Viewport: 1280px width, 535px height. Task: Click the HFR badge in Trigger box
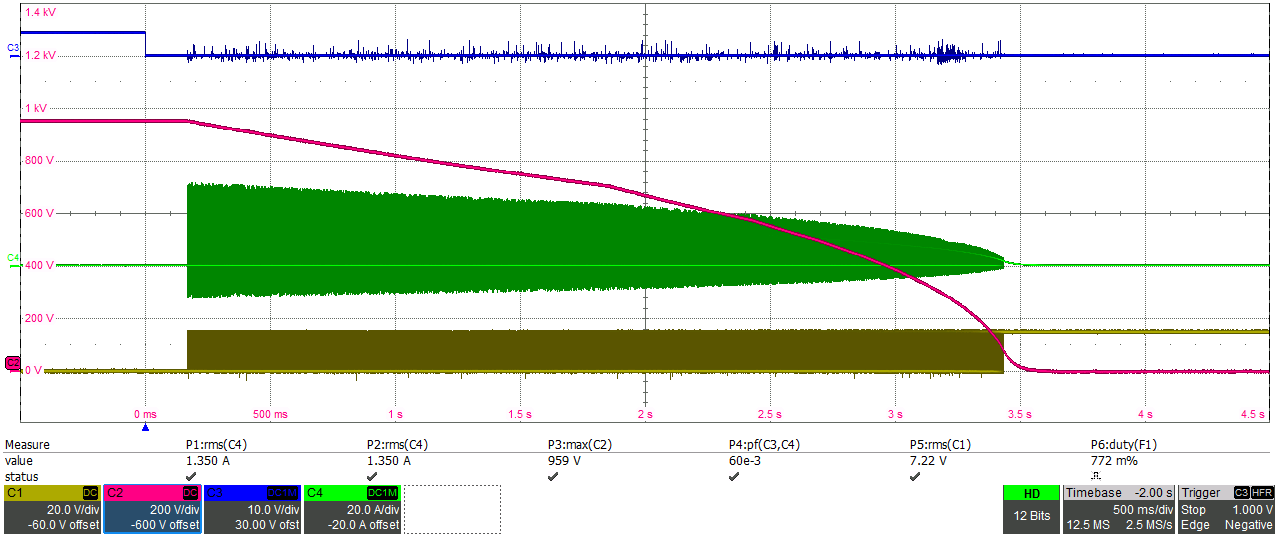(1261, 493)
